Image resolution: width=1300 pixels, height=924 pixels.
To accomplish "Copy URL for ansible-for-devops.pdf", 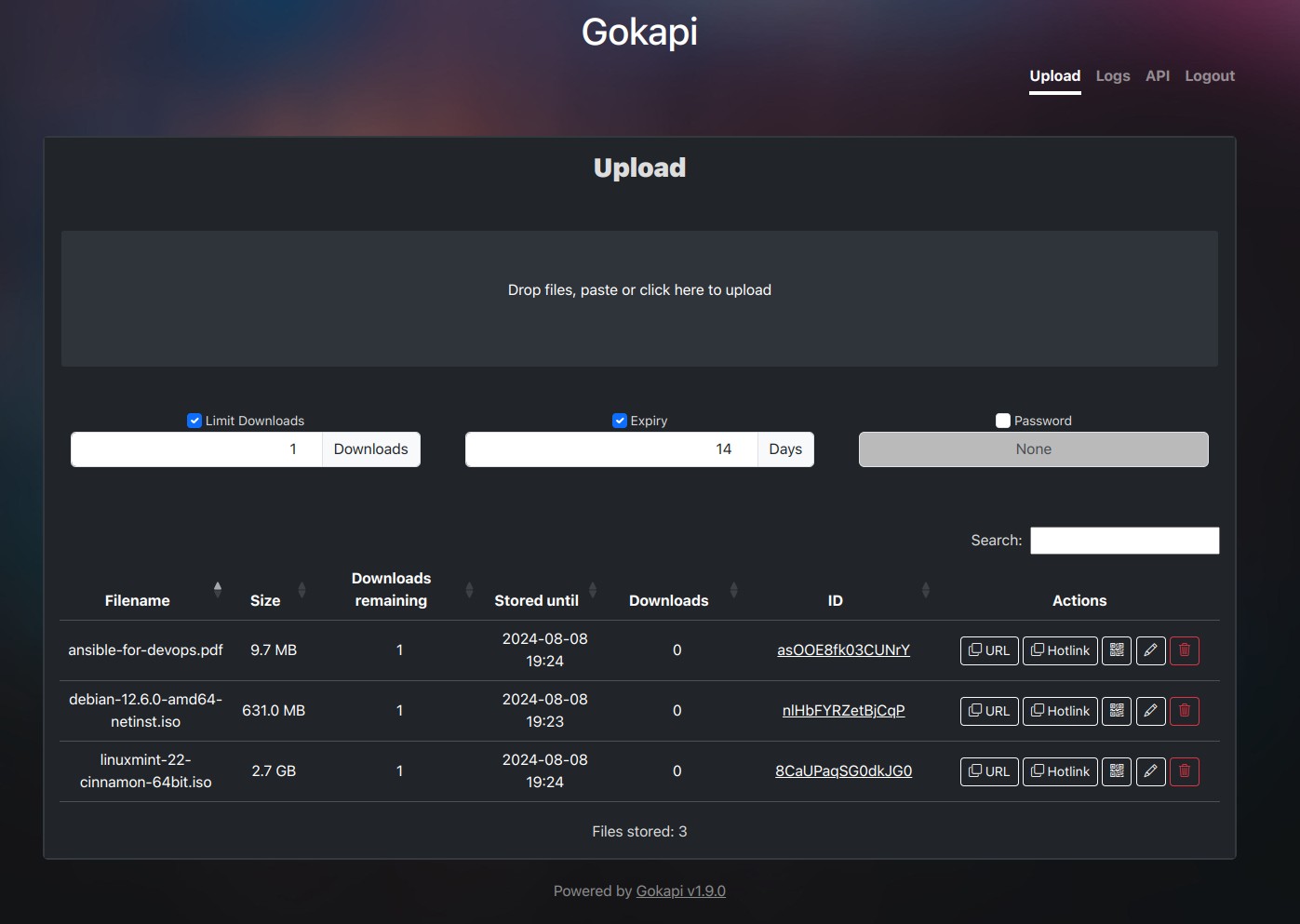I will coord(989,650).
